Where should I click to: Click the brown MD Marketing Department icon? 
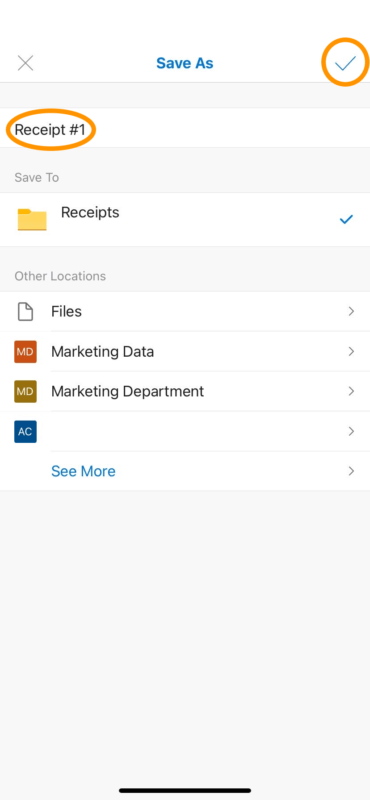[25, 391]
